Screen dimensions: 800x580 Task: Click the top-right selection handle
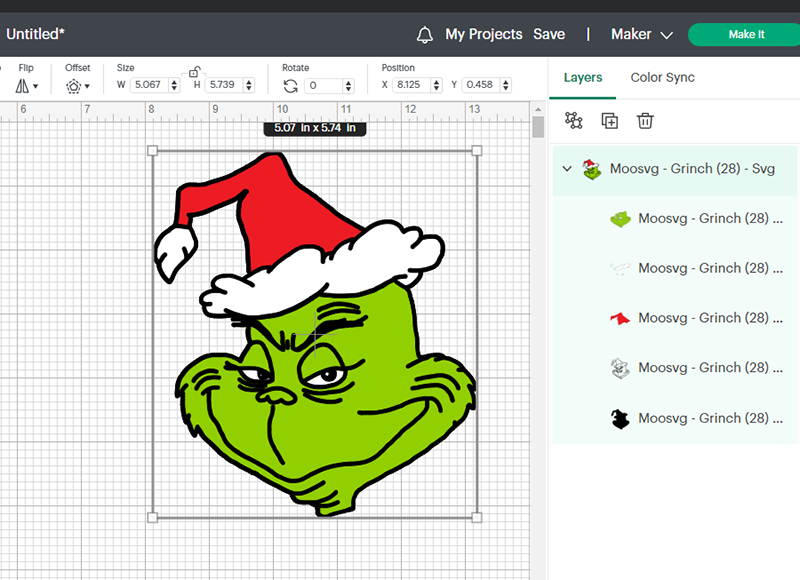(x=477, y=150)
